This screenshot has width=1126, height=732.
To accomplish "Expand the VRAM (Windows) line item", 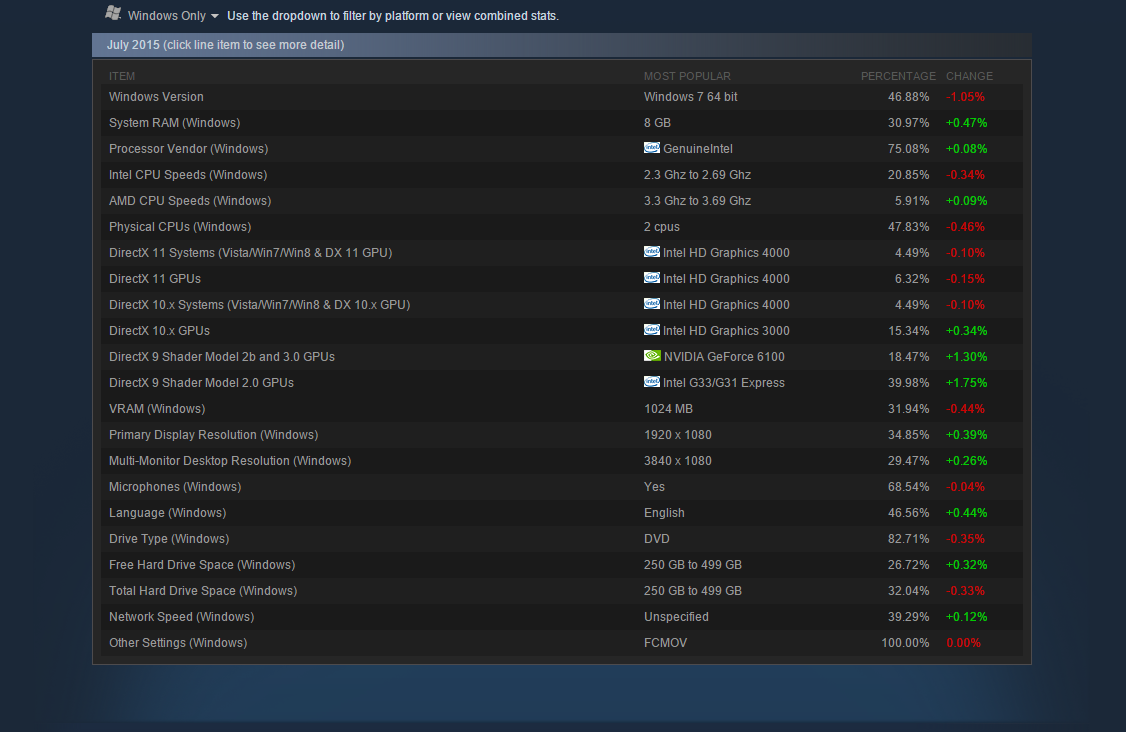I will [562, 409].
